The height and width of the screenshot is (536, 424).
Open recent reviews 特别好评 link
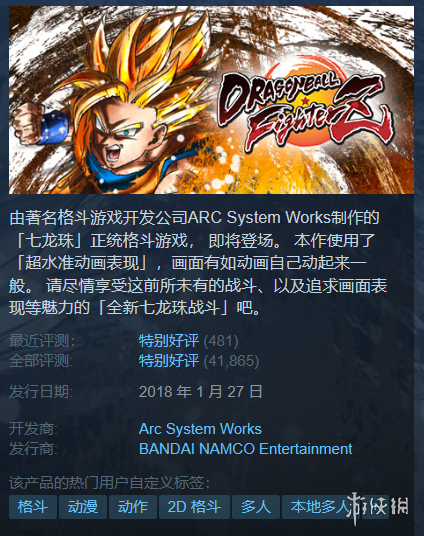click(169, 341)
